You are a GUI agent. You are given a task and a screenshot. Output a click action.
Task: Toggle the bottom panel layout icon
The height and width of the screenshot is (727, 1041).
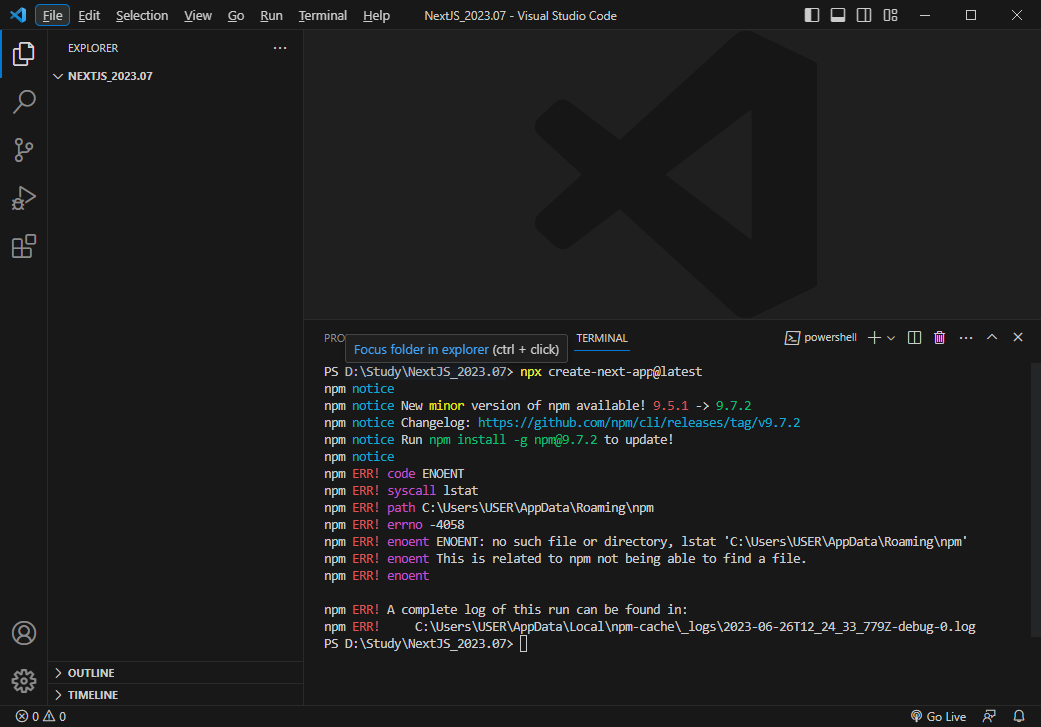(838, 15)
